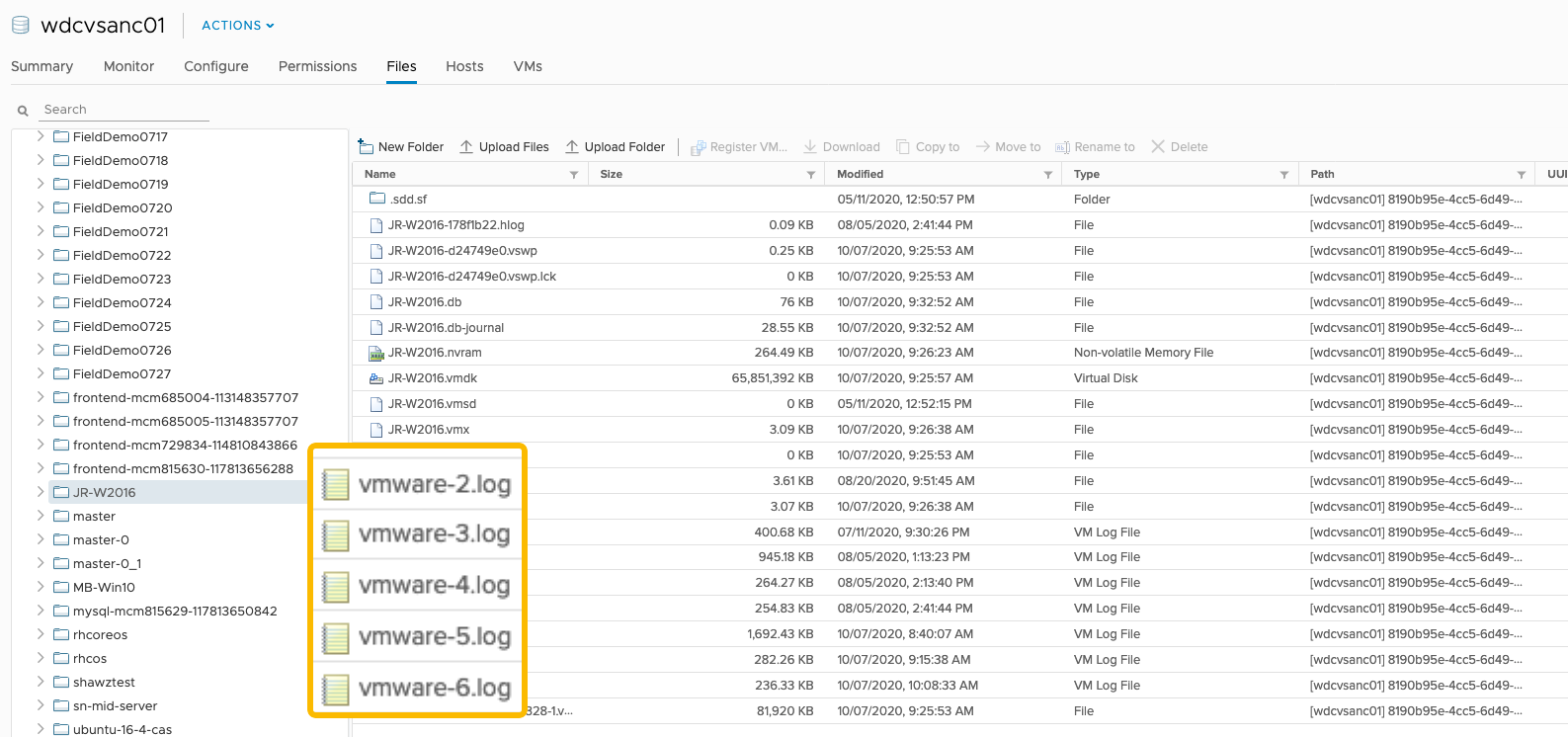1568x737 pixels.
Task: Switch to the Monitor tab
Action: pyautogui.click(x=128, y=66)
